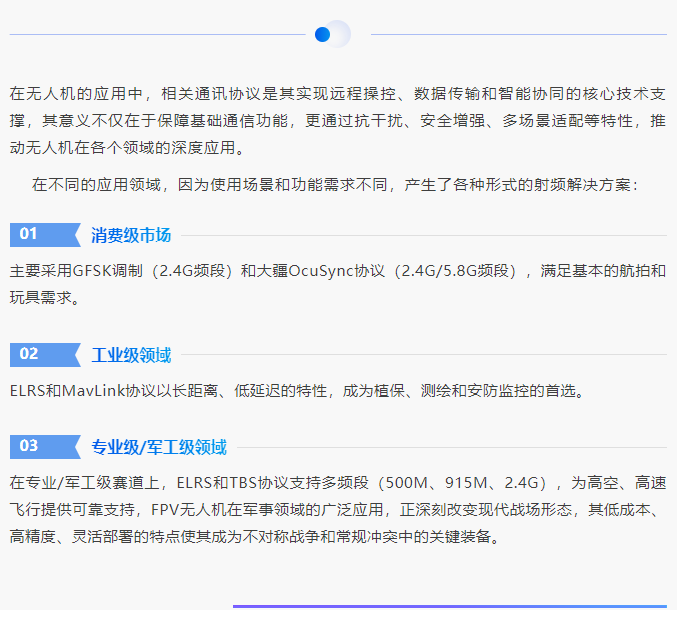681x619 pixels.
Task: Select the heading 工业级领域
Action: coord(132,357)
